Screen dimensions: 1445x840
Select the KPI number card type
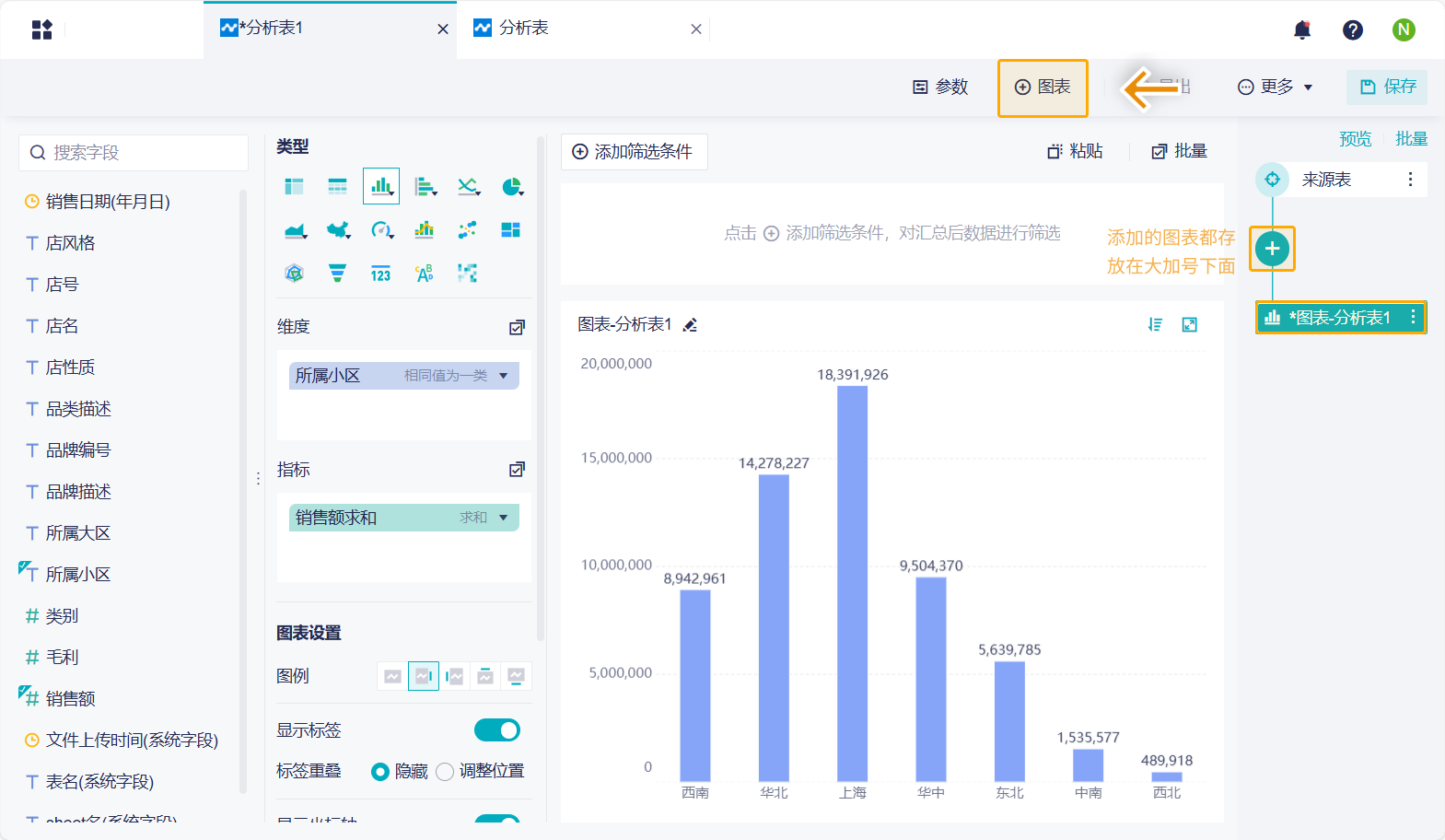pos(381,274)
